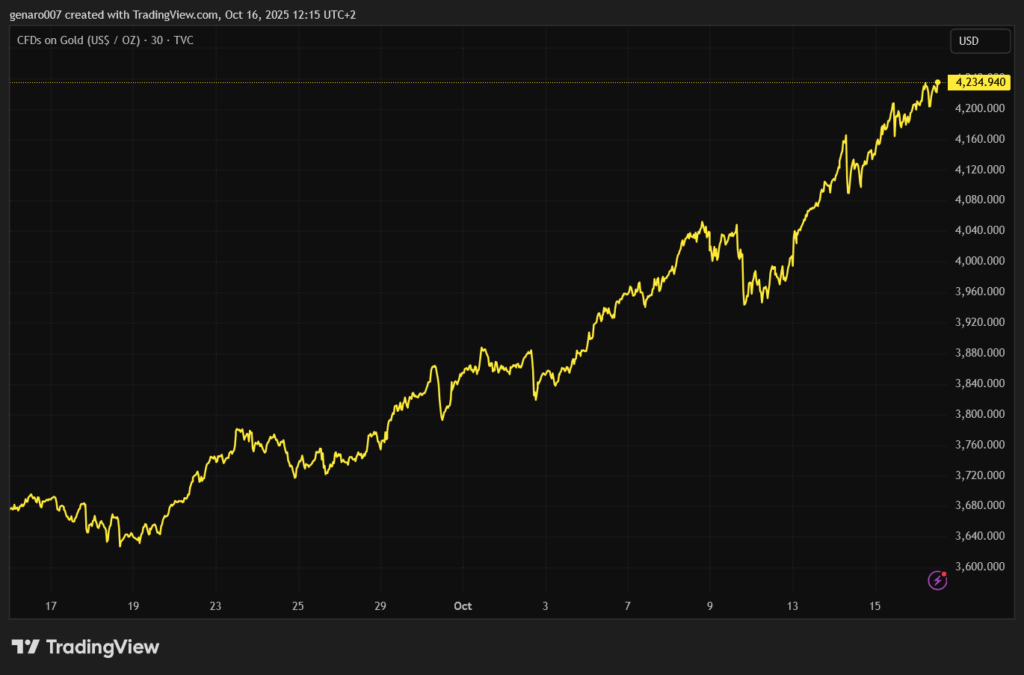
Task: Click the 3,800.000 price axis label
Action: click(980, 414)
